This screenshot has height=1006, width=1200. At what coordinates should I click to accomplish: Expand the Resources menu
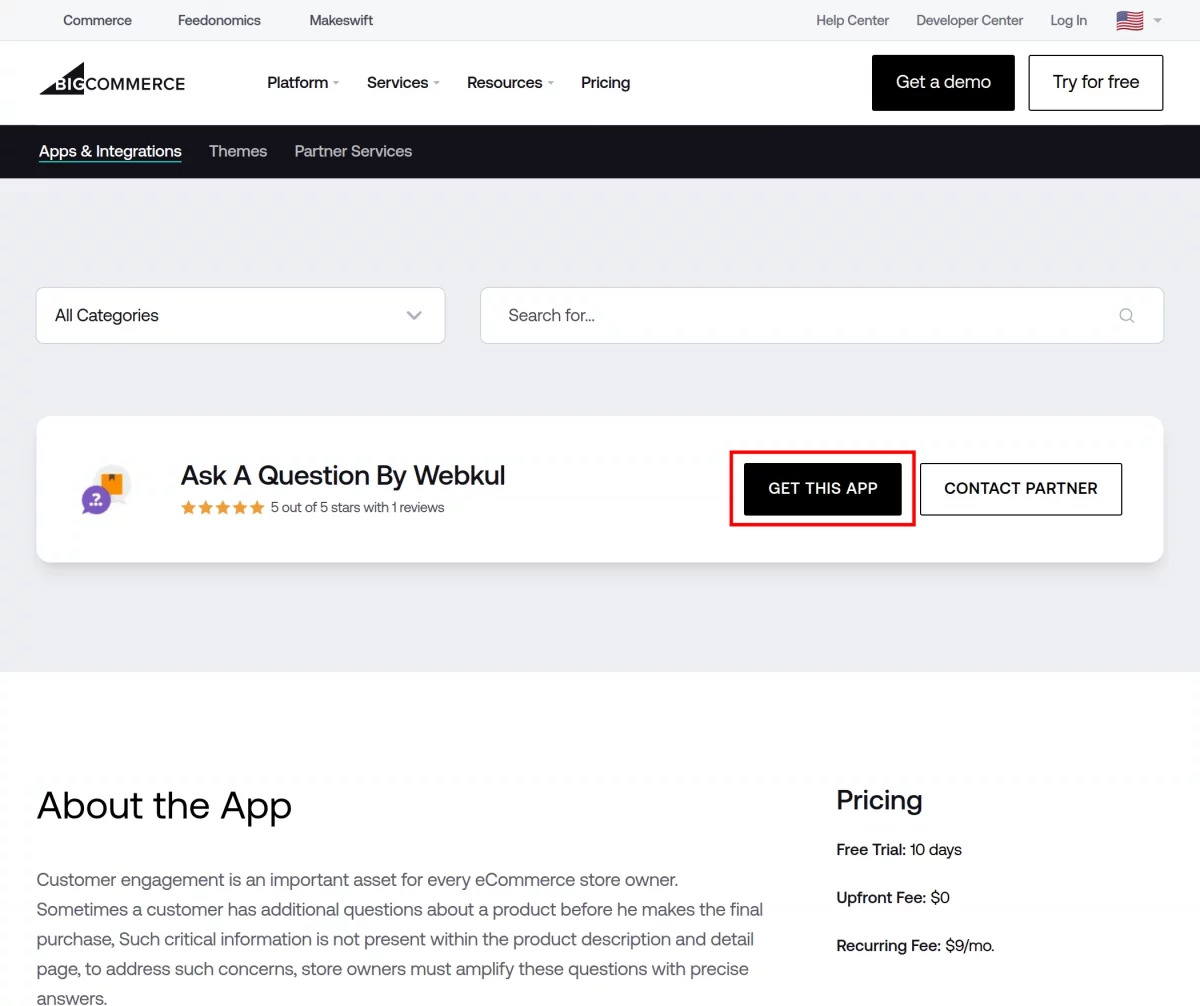510,83
